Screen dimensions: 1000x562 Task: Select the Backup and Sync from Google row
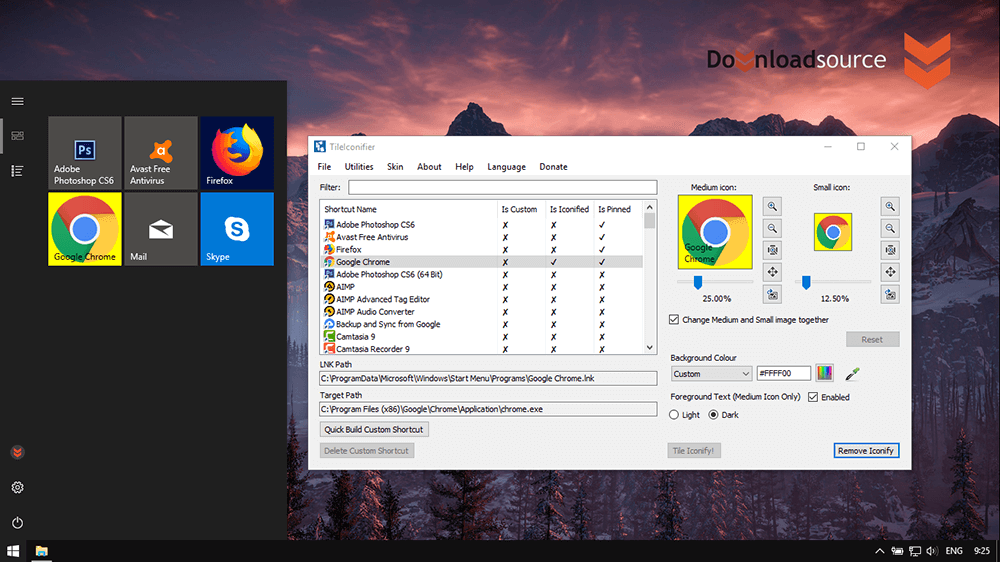[482, 324]
